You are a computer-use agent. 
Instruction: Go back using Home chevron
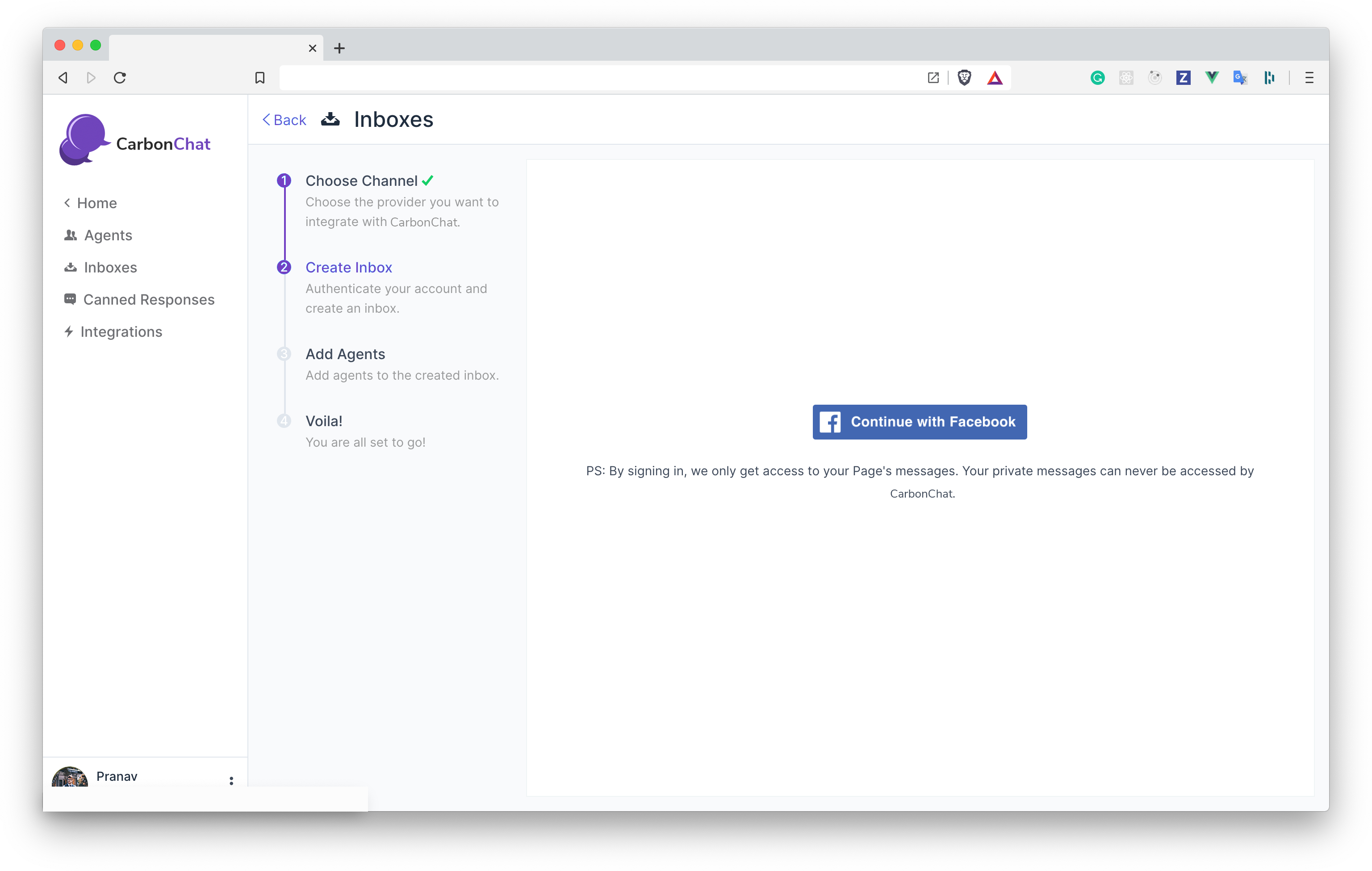tap(91, 203)
